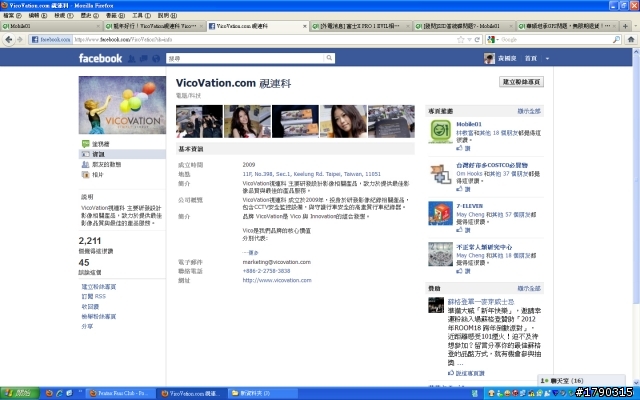The image size is (640, 400).
Task: Switch to first Mobile01 tab
Action: [x=51, y=26]
